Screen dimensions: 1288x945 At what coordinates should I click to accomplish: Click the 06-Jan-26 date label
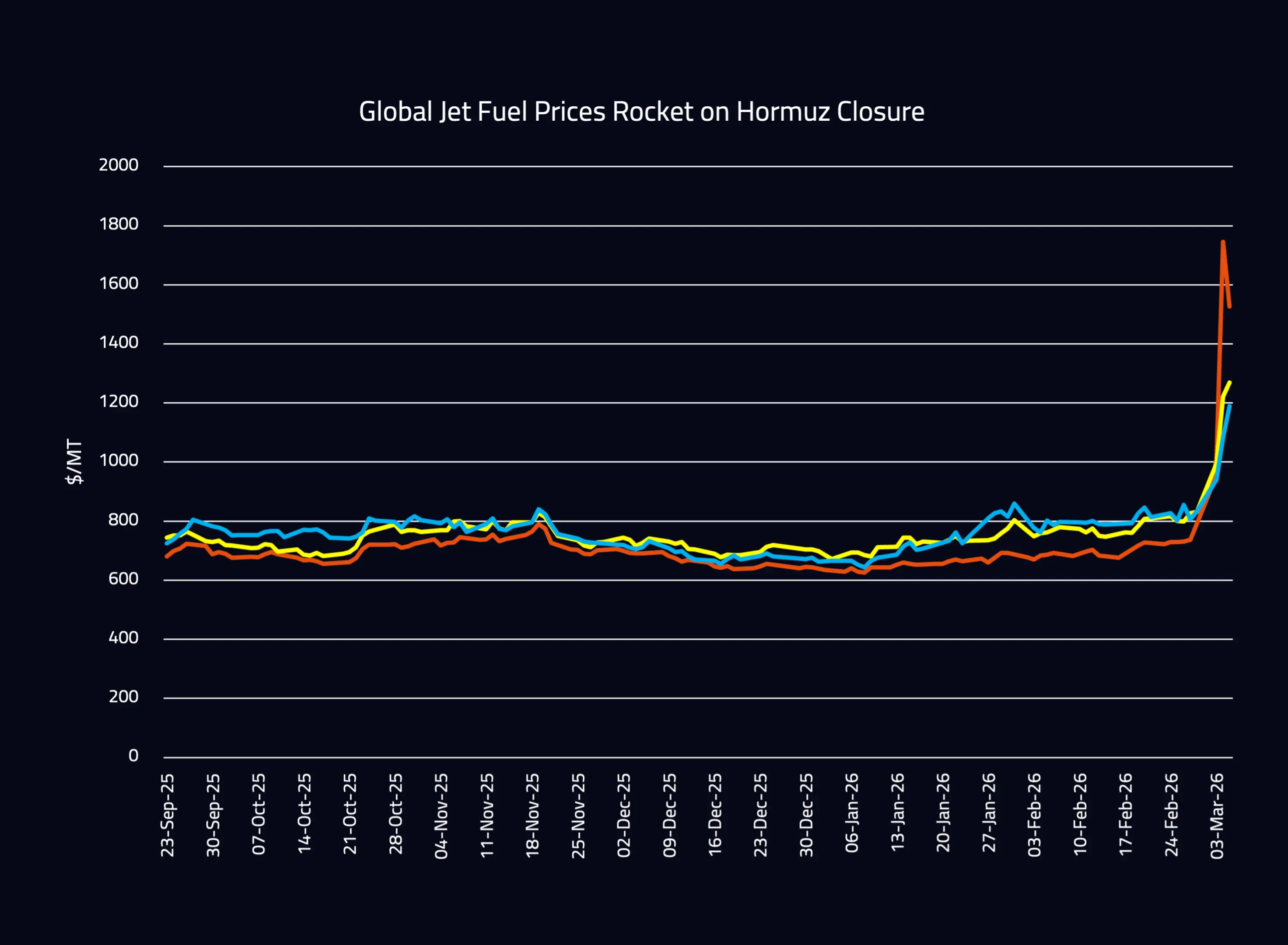(852, 813)
